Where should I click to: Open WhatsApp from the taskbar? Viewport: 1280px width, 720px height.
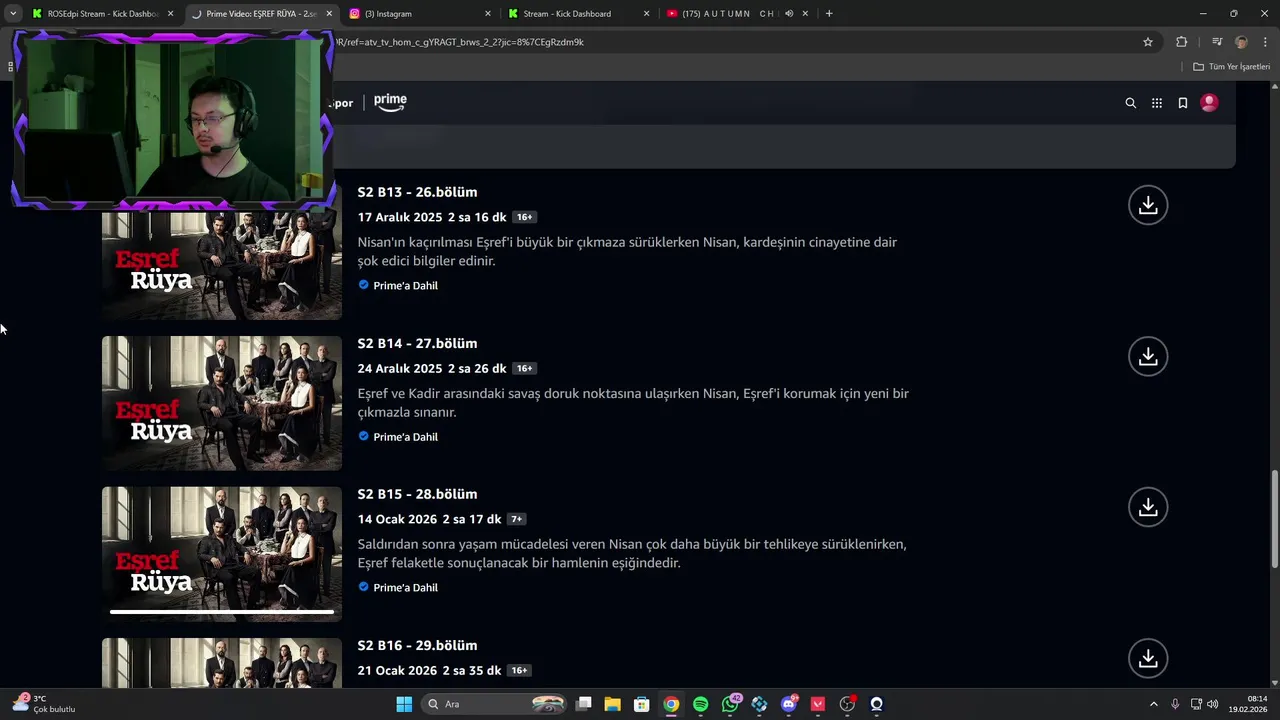730,704
